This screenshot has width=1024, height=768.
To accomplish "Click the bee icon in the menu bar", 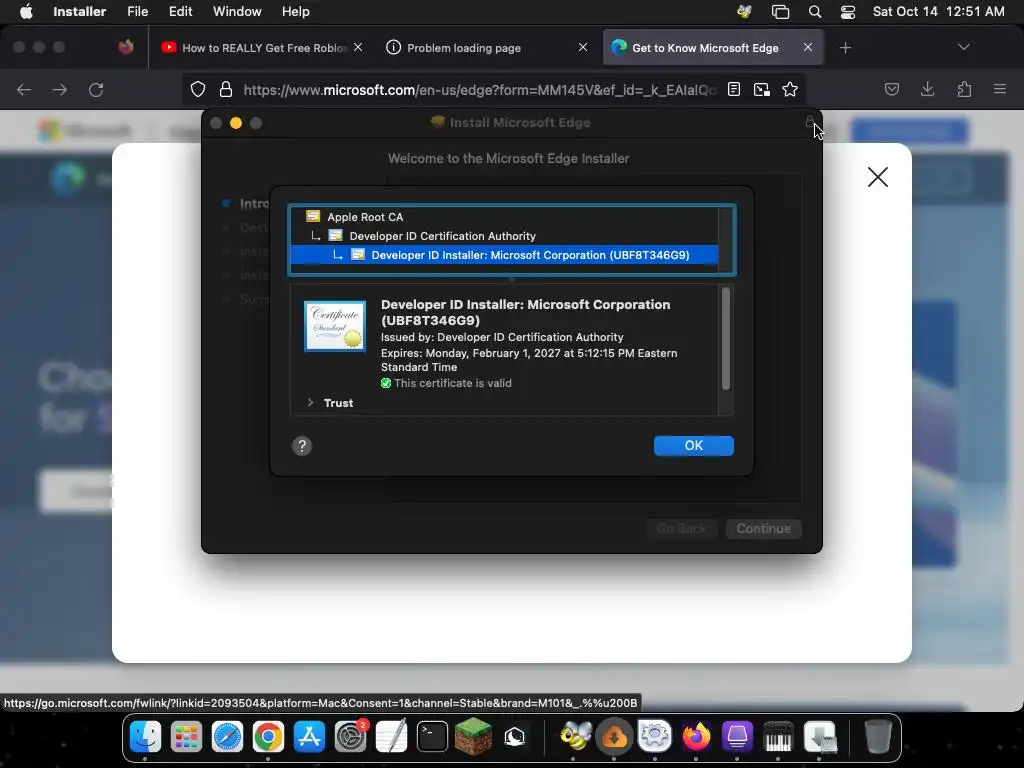I will coord(744,12).
